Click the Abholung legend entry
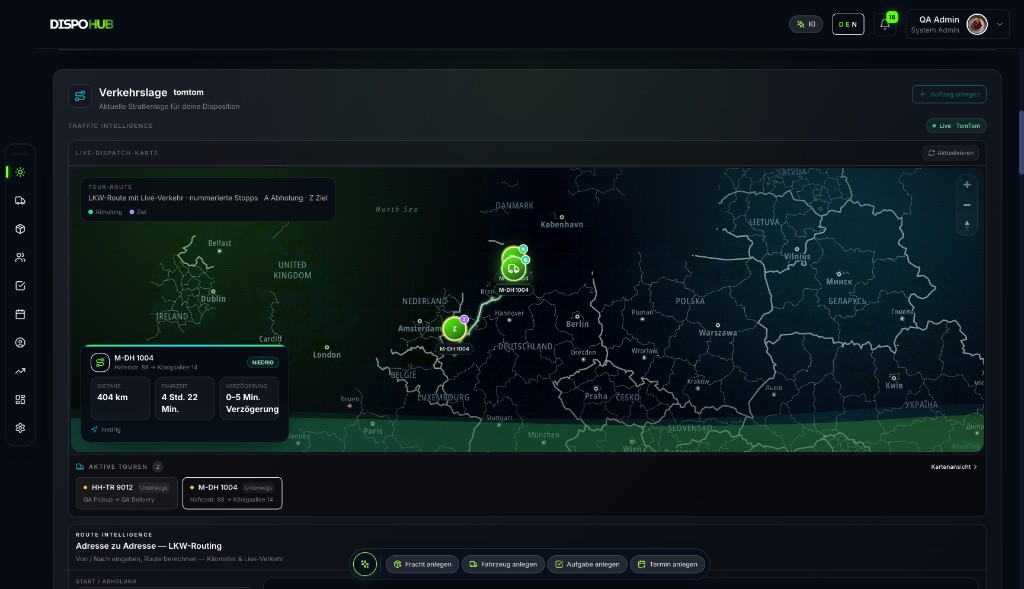Screen dimensions: 1024x589 (105, 212)
